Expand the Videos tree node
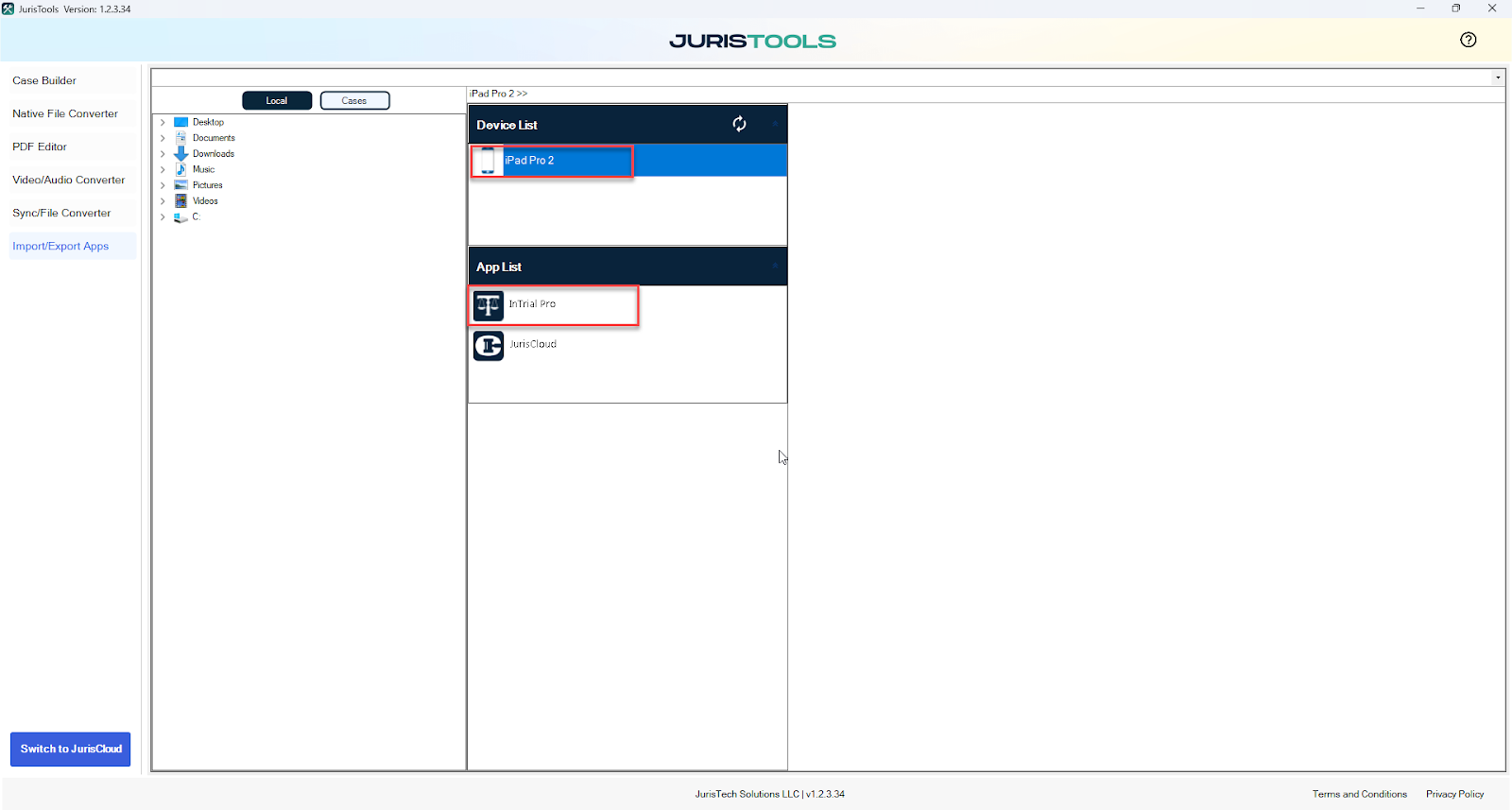 (163, 200)
